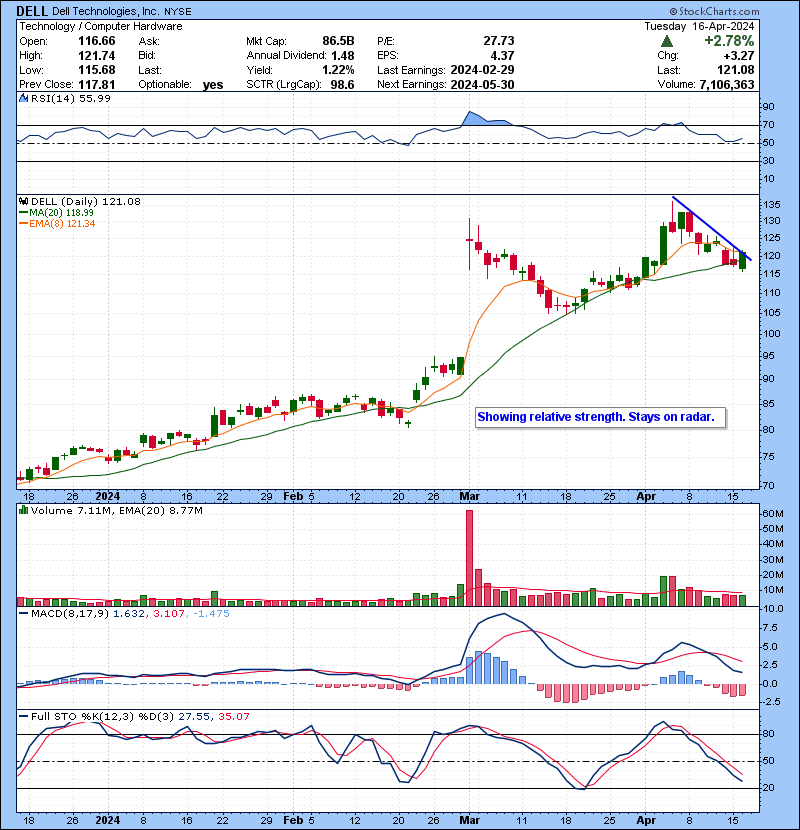Click the EMA(8) 121.34 legend entry

(x=57, y=223)
